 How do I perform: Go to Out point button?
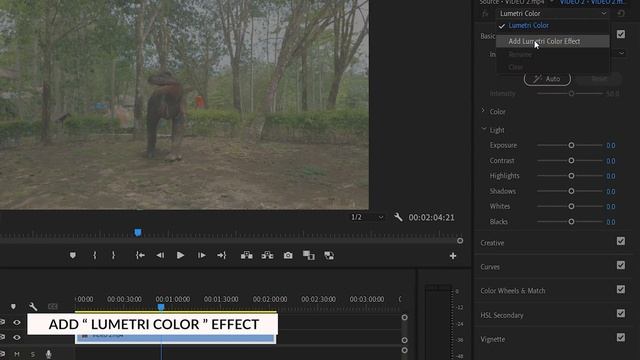(222, 256)
